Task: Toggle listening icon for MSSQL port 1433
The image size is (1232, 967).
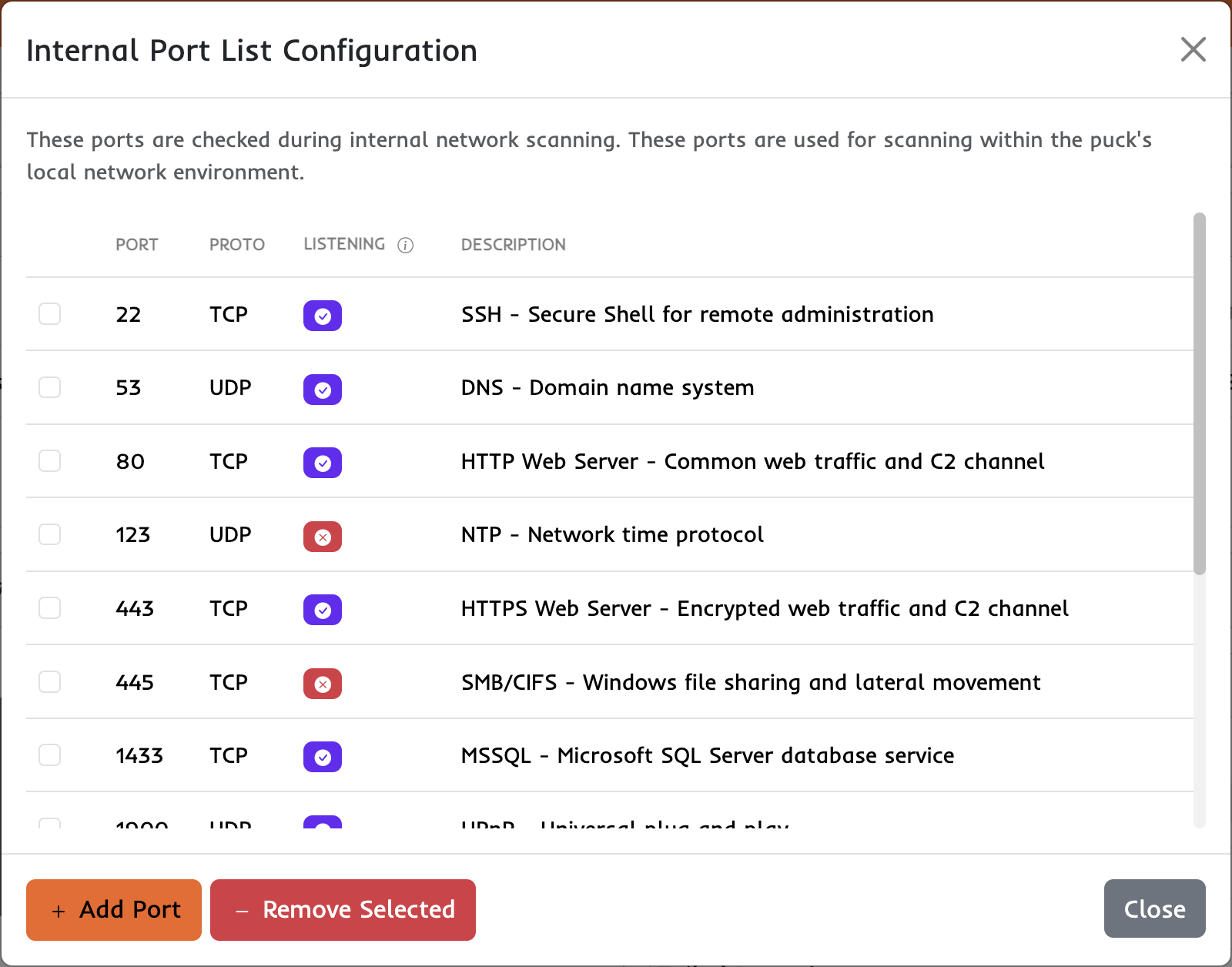Action: pos(323,757)
